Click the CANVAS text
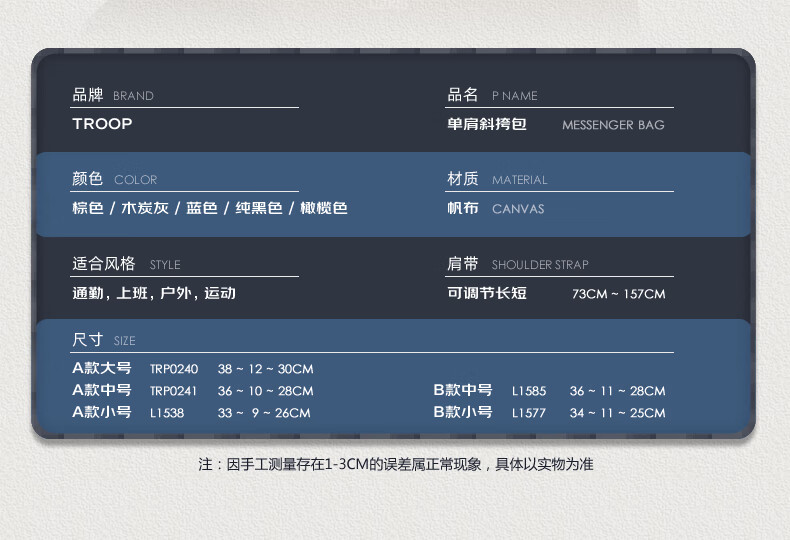790x540 pixels. (518, 209)
